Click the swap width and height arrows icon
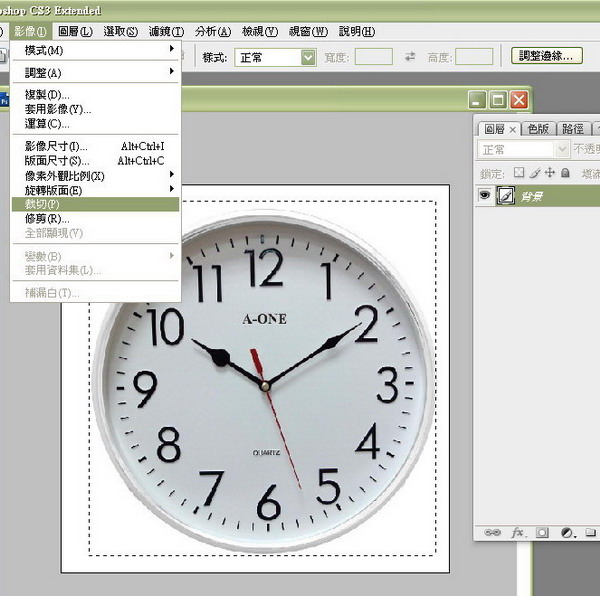600x596 pixels. pyautogui.click(x=410, y=57)
